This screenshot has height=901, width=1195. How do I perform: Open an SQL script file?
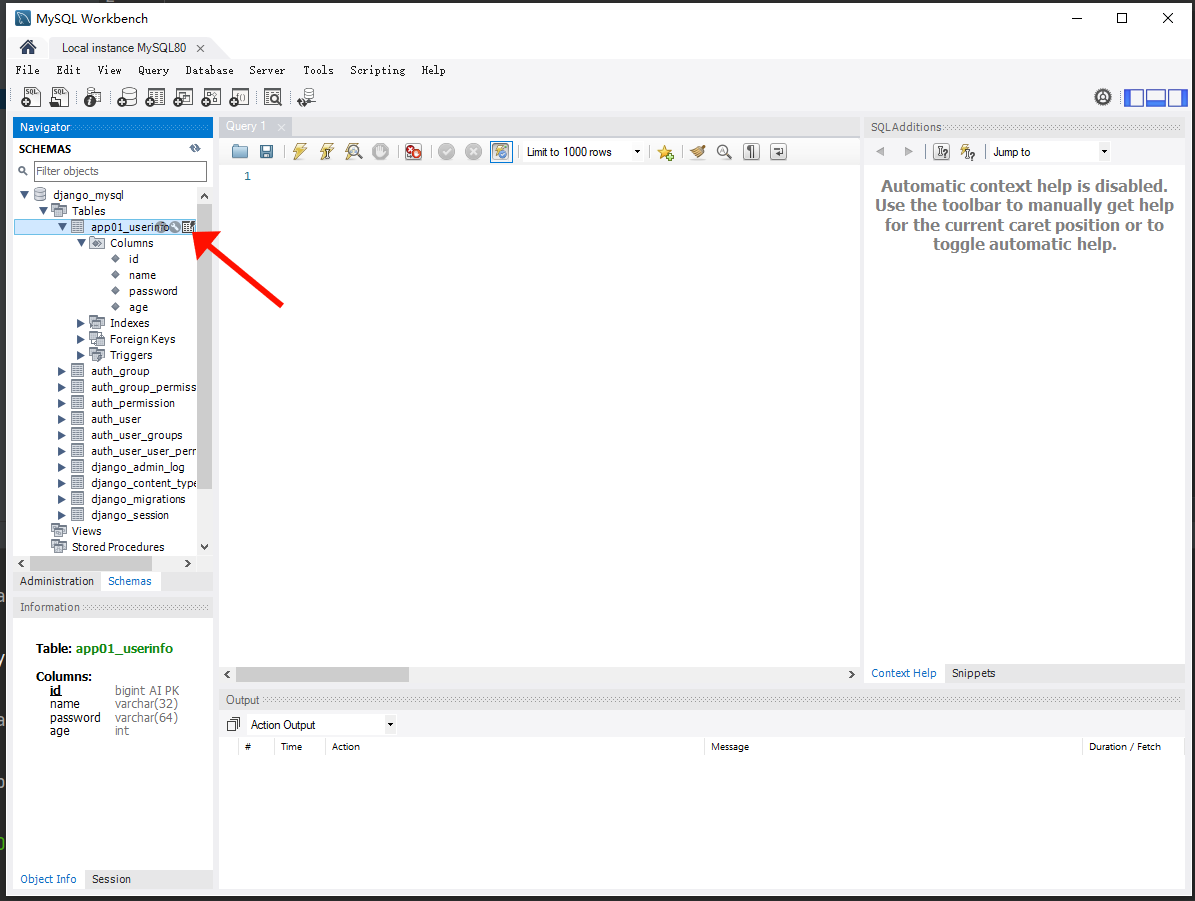point(59,97)
